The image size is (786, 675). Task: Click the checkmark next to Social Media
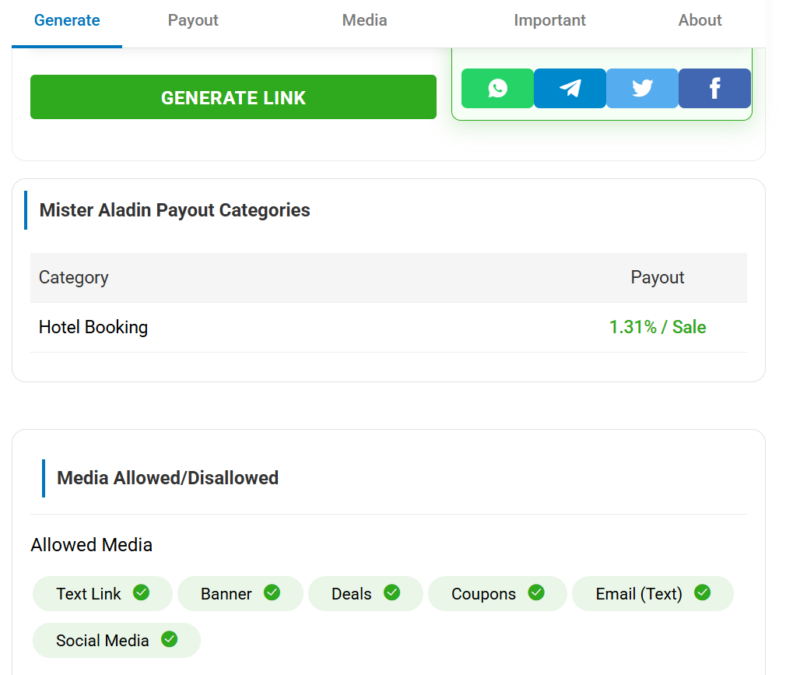click(x=169, y=640)
